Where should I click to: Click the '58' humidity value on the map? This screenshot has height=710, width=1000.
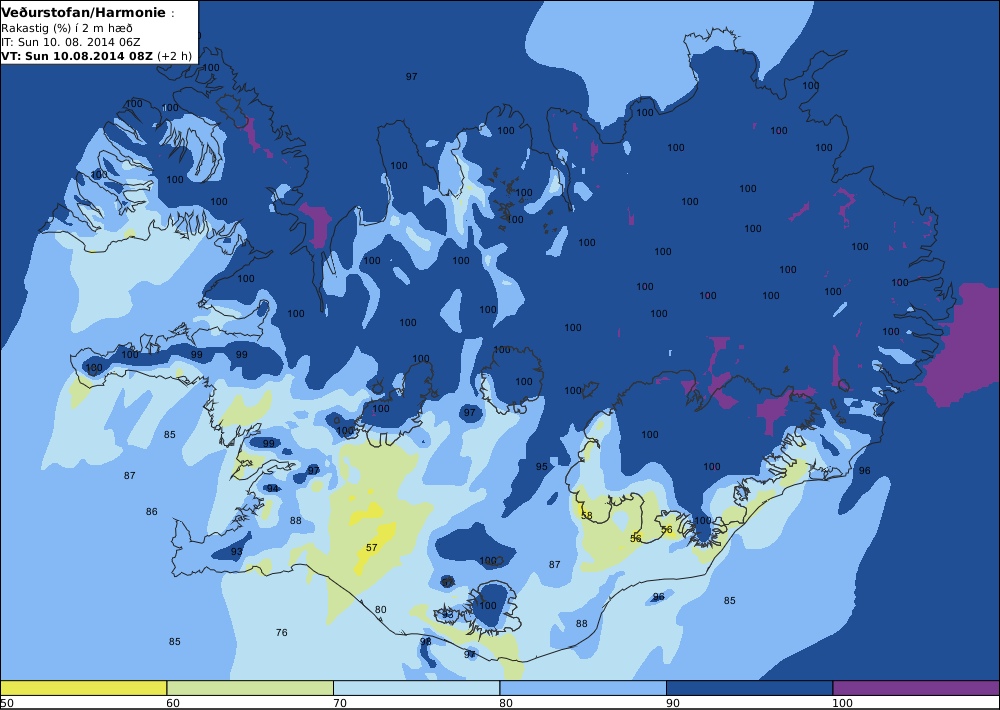point(587,515)
